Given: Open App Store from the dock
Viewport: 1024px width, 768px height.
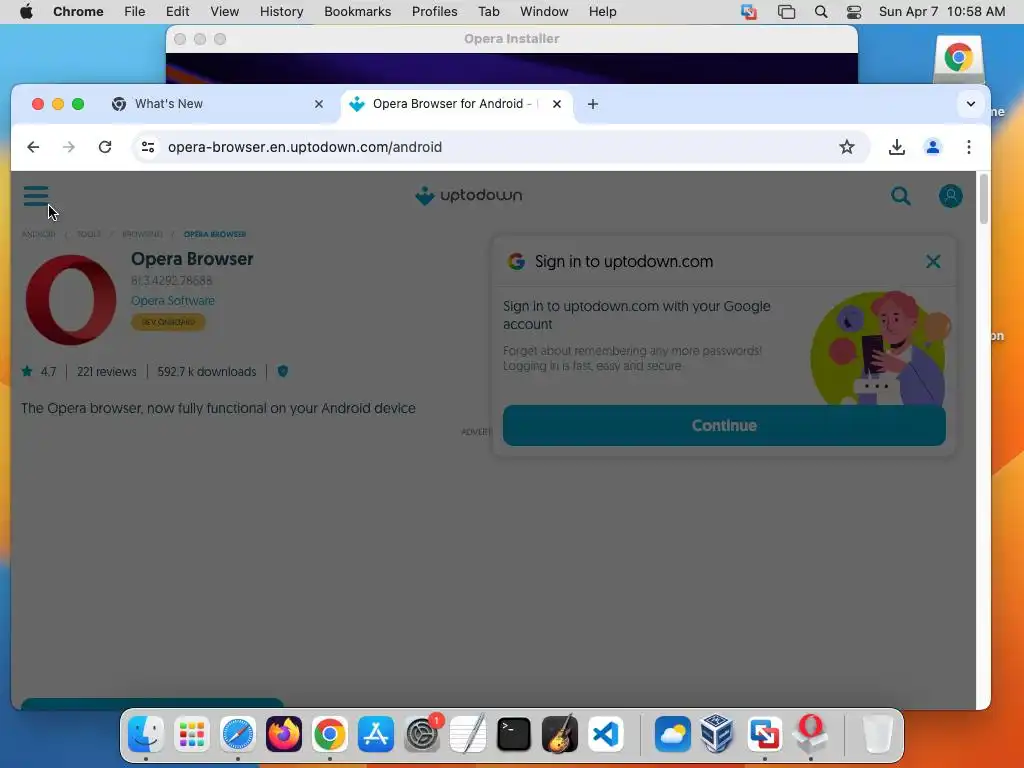Looking at the screenshot, I should [376, 734].
